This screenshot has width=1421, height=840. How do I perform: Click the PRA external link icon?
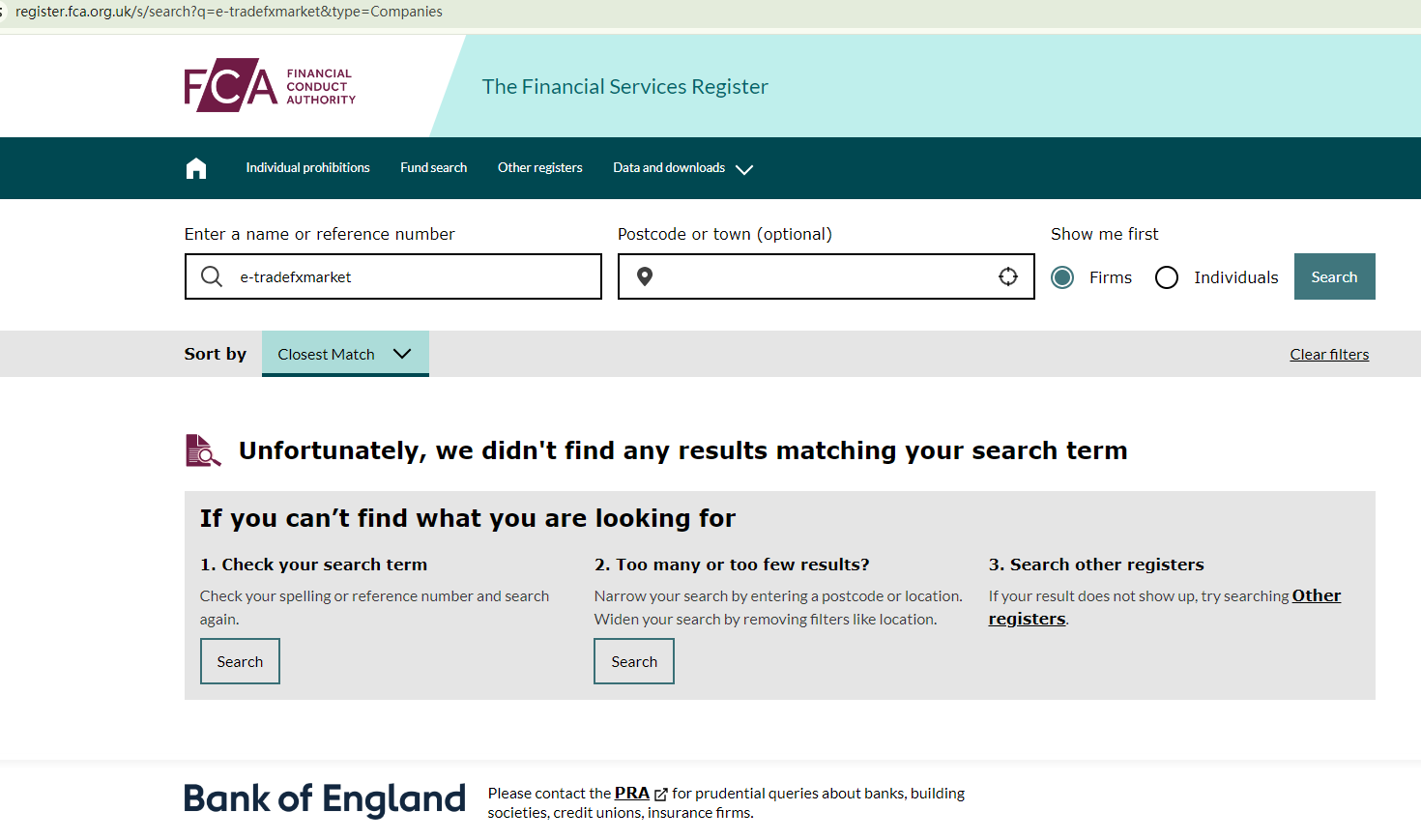click(661, 795)
